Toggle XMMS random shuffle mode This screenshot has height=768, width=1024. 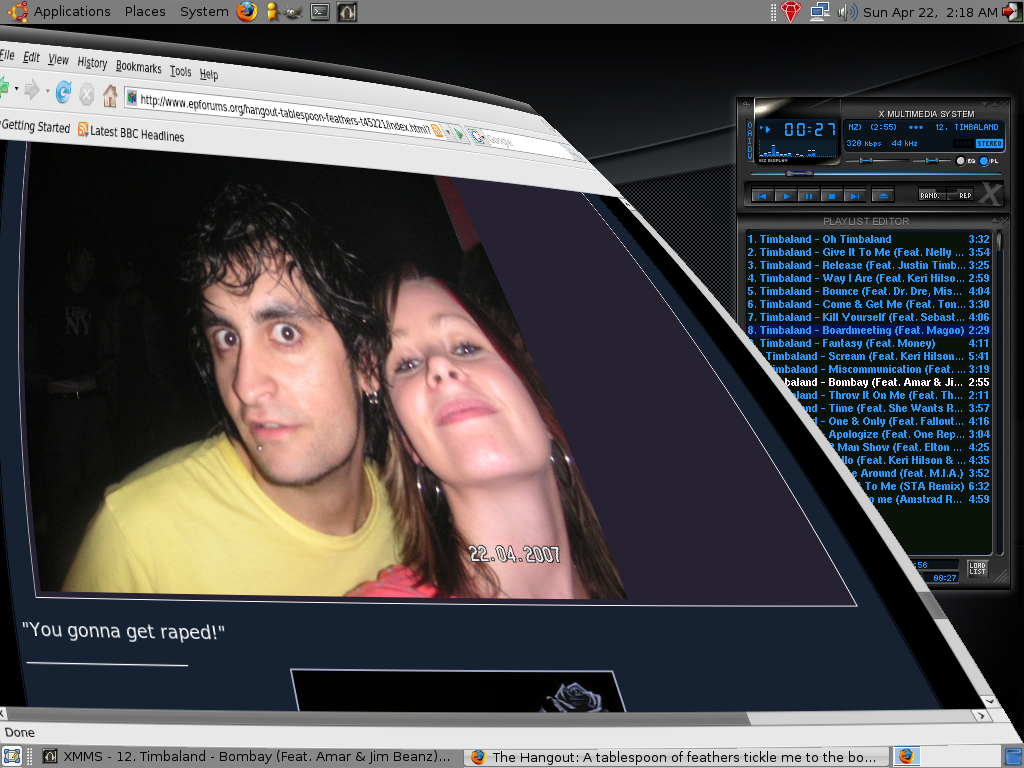pos(930,195)
